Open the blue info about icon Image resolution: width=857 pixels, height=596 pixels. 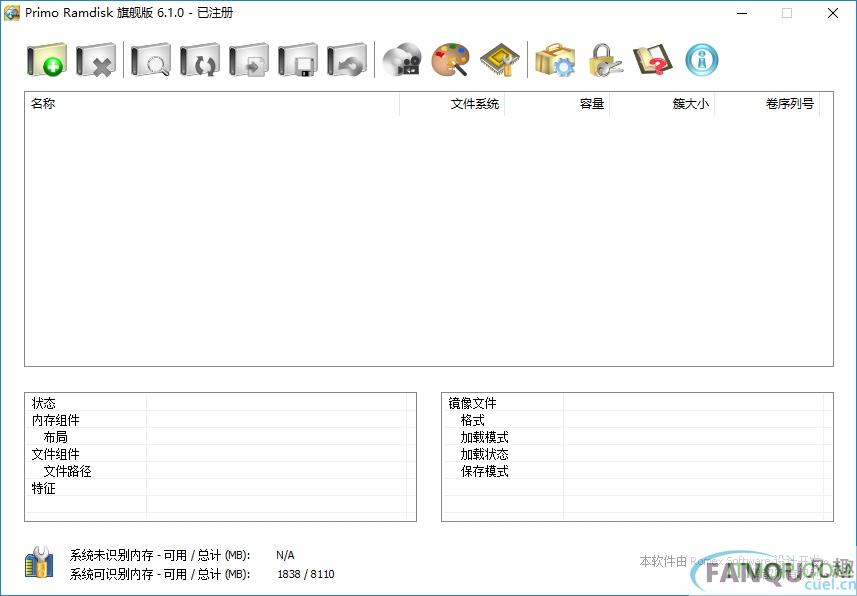coord(702,60)
